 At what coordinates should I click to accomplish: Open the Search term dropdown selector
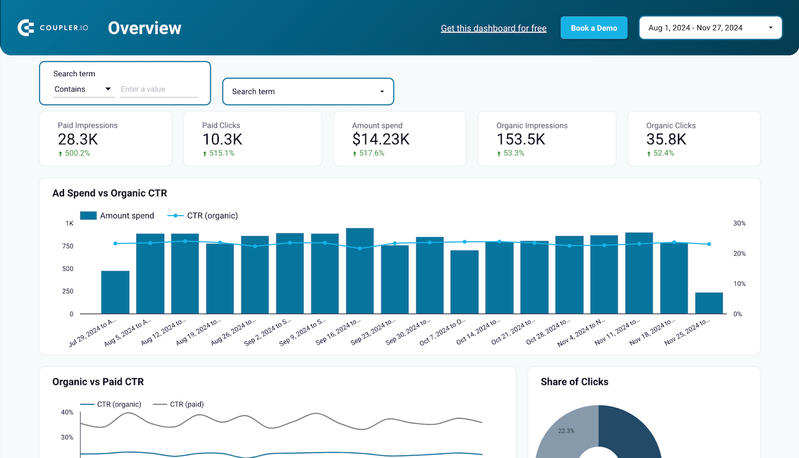coord(308,92)
